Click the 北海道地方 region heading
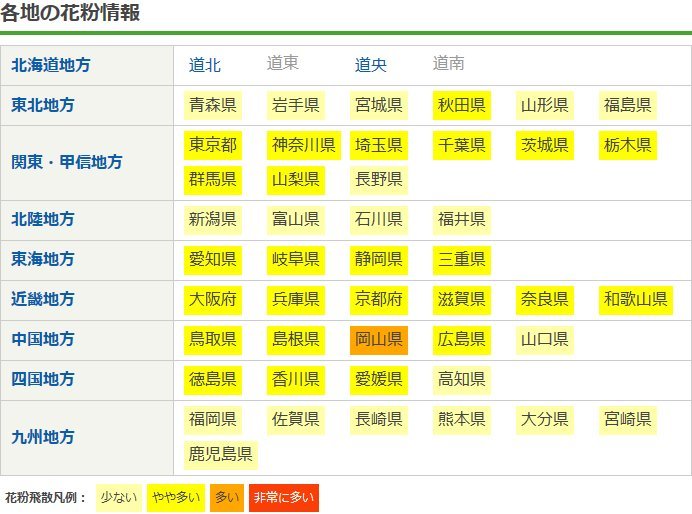This screenshot has height=514, width=692. point(50,65)
